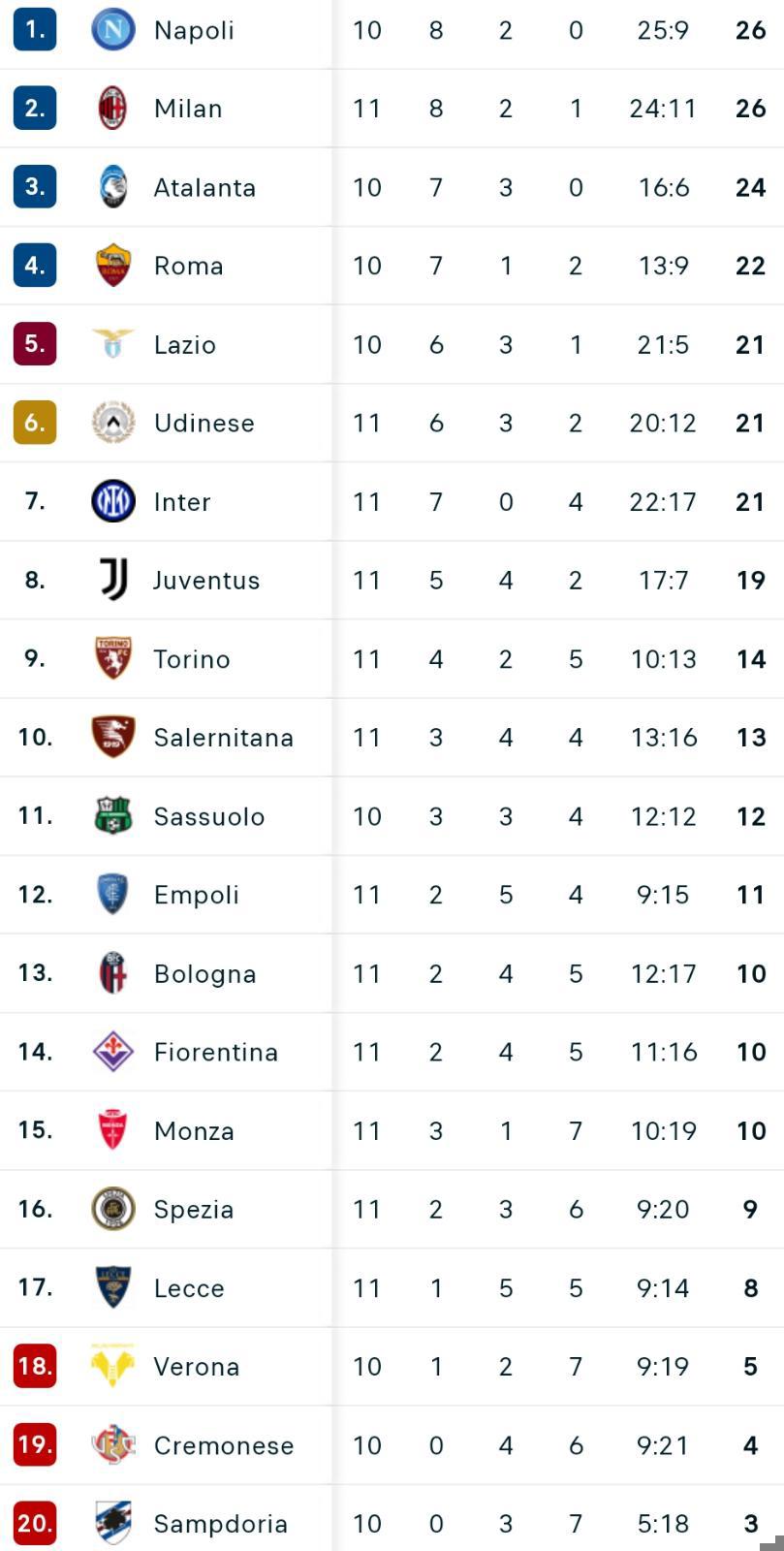Screen dimensions: 784x1551
Task: Click the Inter club logo
Action: click(x=113, y=501)
